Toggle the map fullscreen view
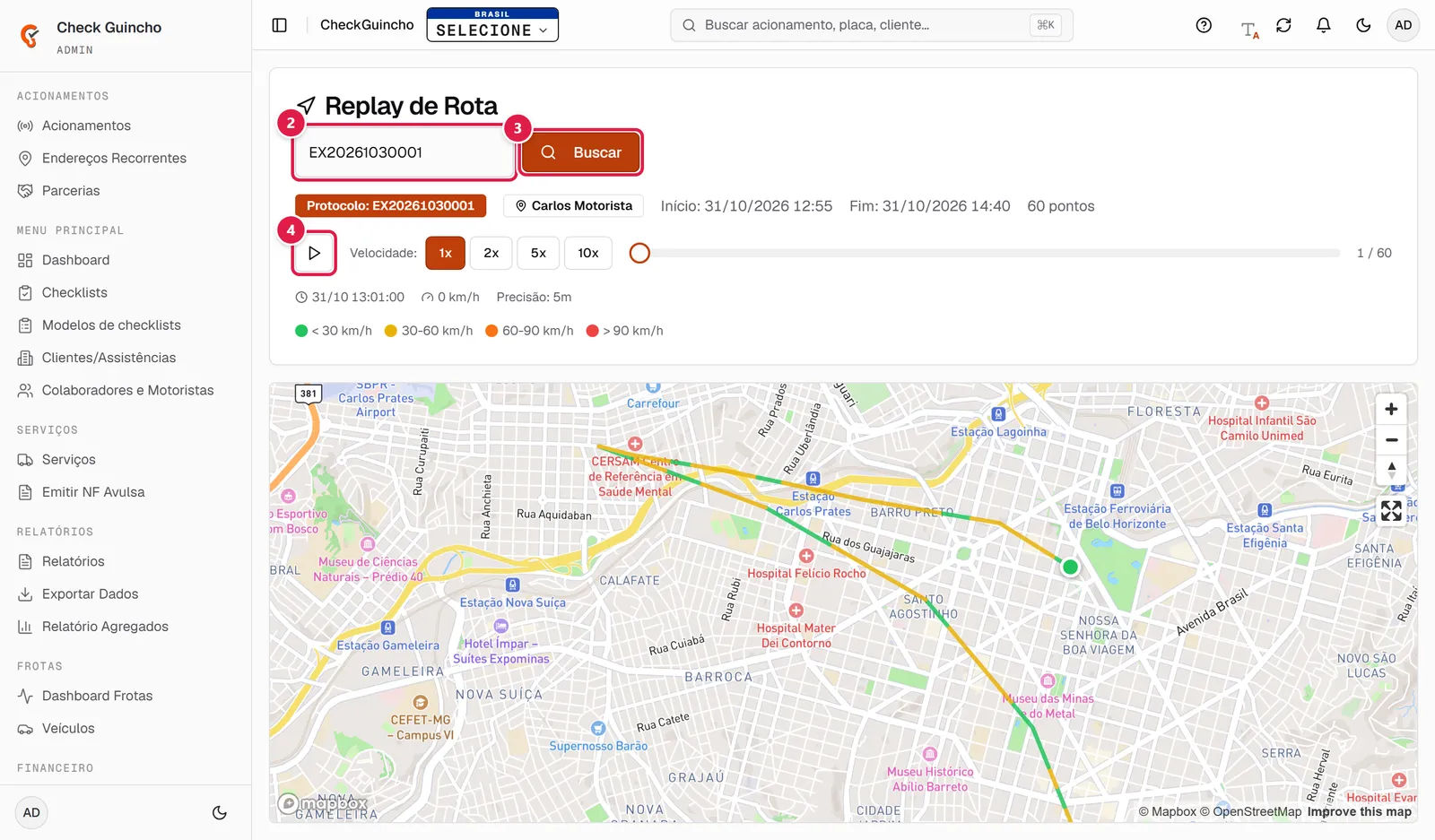The width and height of the screenshot is (1435, 840). pos(1391,511)
